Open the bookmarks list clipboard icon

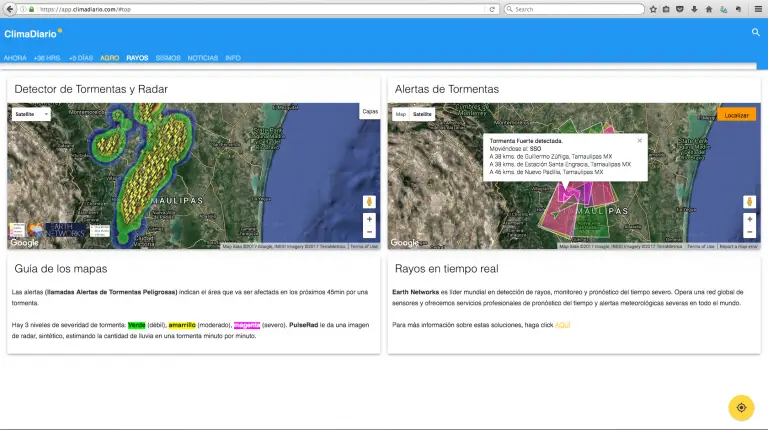pyautogui.click(x=666, y=9)
